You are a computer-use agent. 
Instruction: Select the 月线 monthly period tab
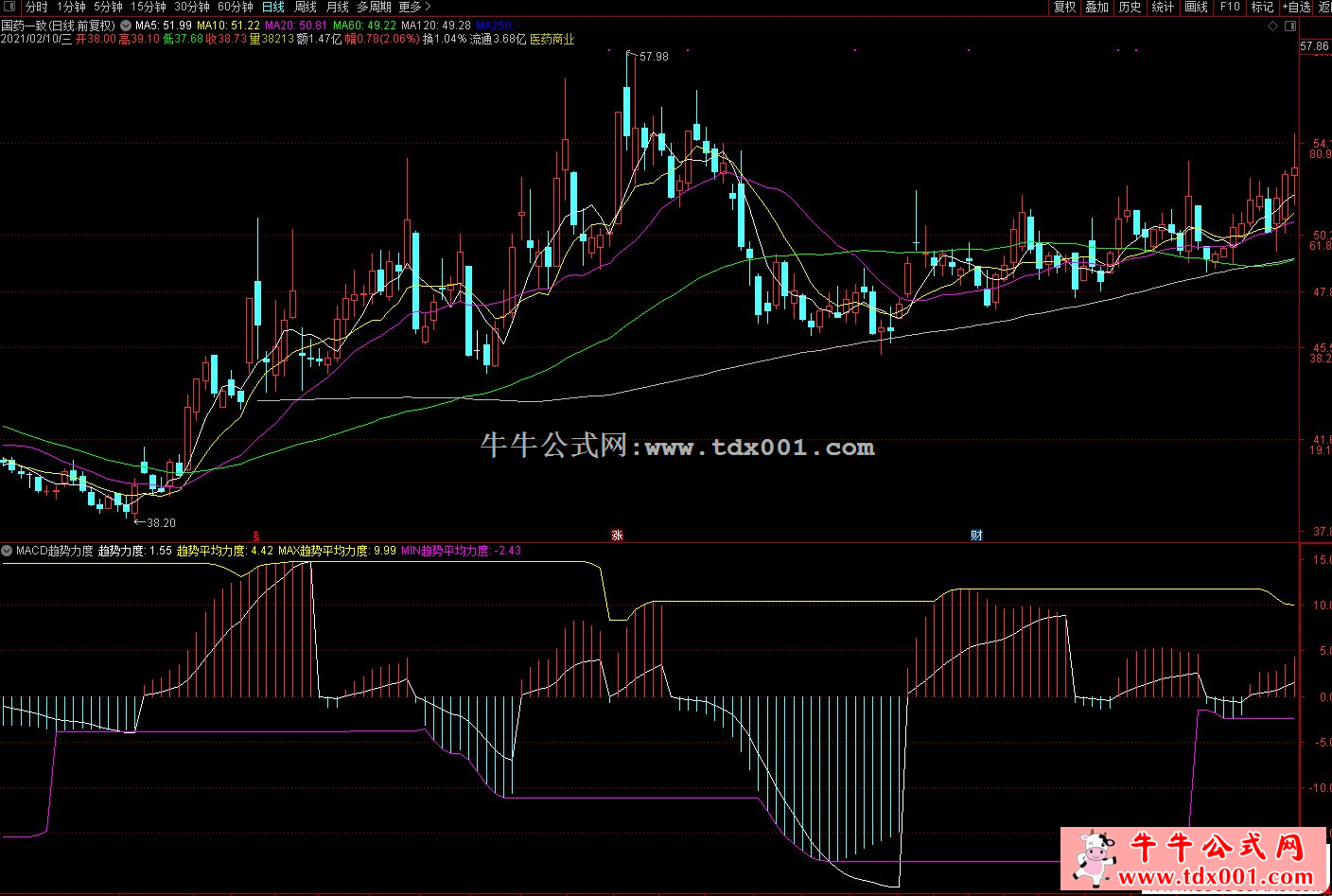pyautogui.click(x=338, y=7)
